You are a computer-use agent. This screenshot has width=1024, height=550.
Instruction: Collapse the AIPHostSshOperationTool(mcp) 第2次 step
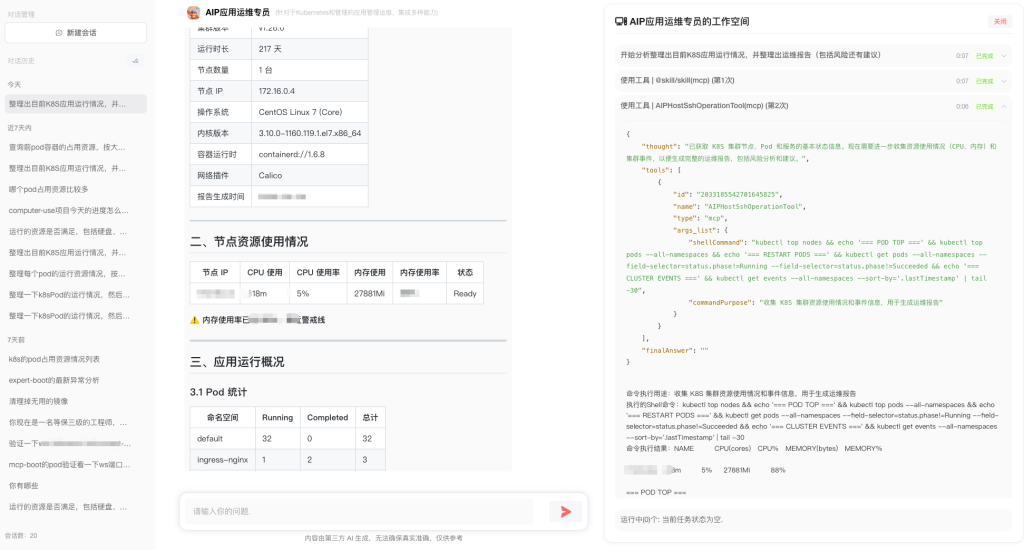tap(1004, 105)
